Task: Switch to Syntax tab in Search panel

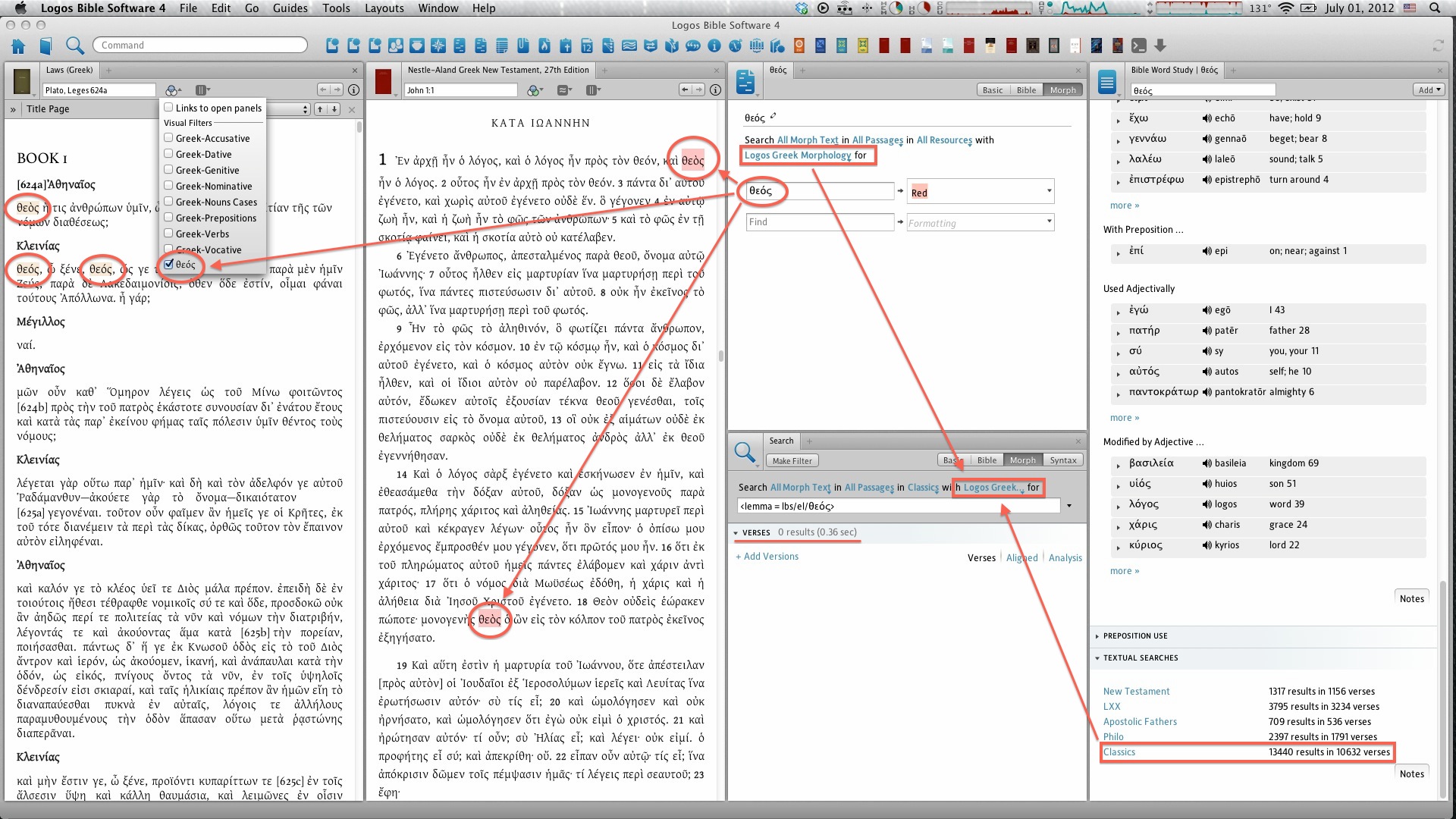Action: coord(1063,460)
